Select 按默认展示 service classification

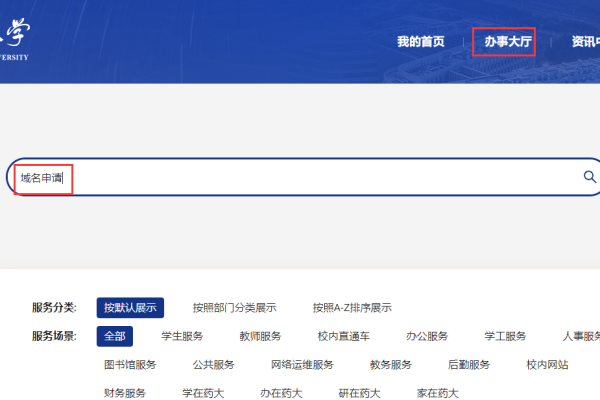130,308
